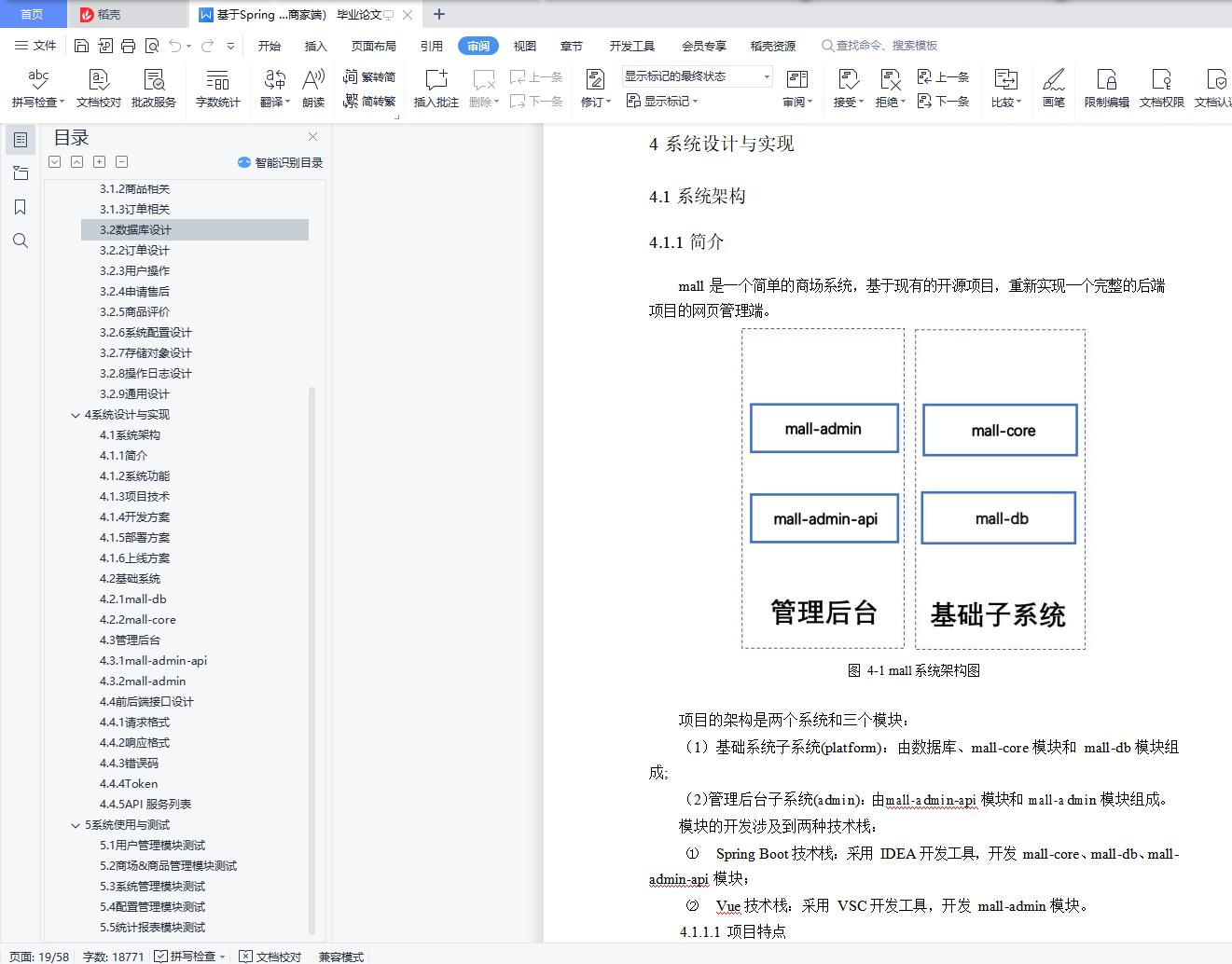Insert a comment with 插入批注
The width and height of the screenshot is (1232, 964).
point(436,89)
